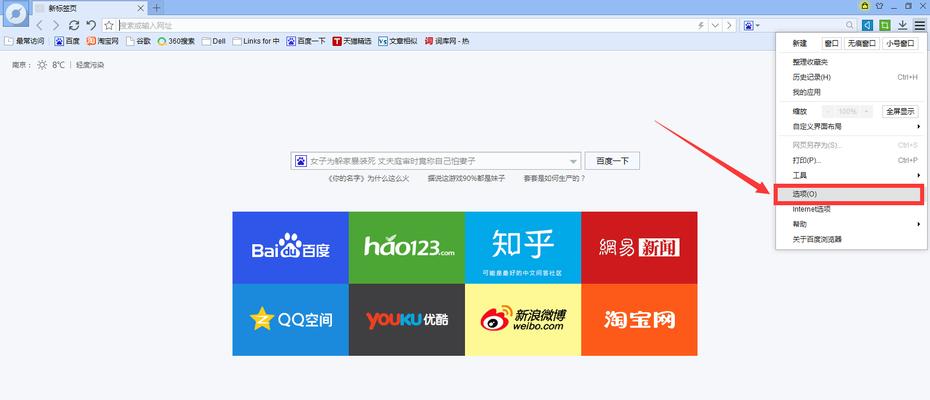Viewport: 930px width, 400px height.
Task: Click the sunny weather icon
Action: (x=42, y=65)
